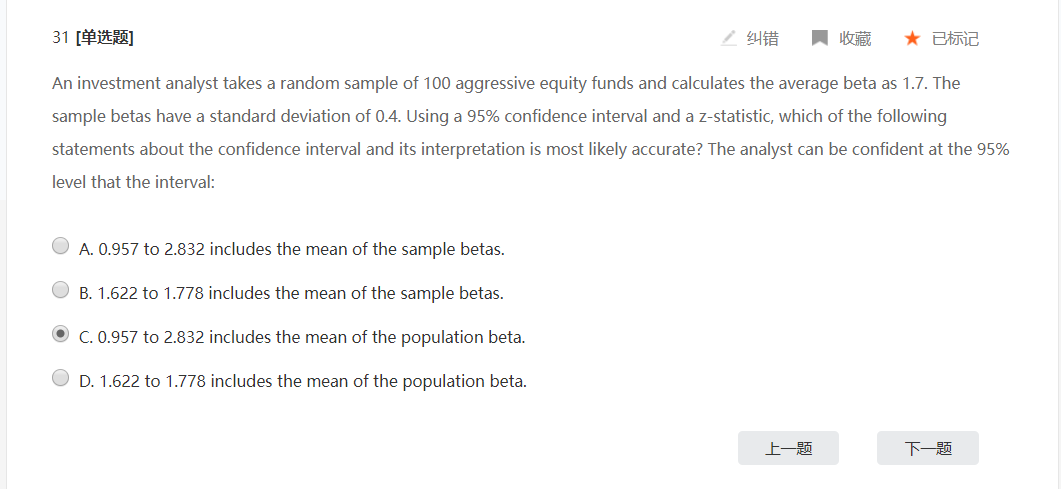Screen dimensions: 1061x489
Task: Select radio button for option B
Action: (61, 290)
